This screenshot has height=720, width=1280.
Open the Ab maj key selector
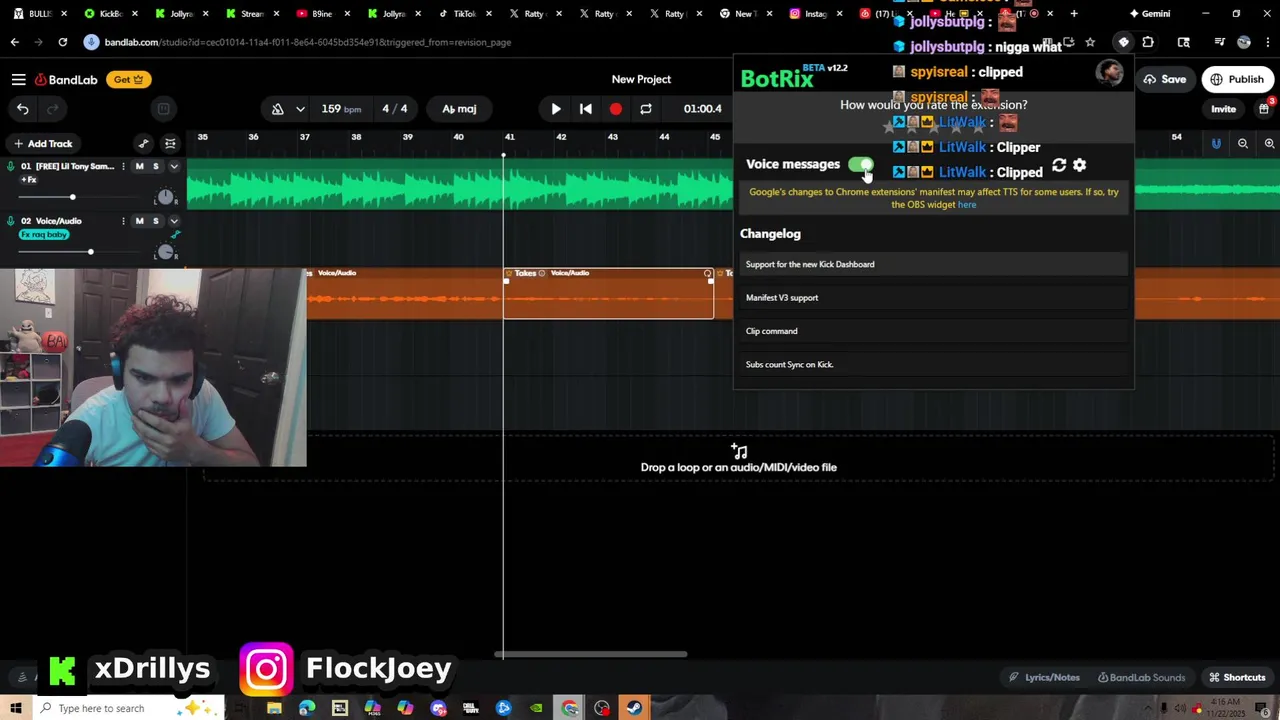[459, 109]
